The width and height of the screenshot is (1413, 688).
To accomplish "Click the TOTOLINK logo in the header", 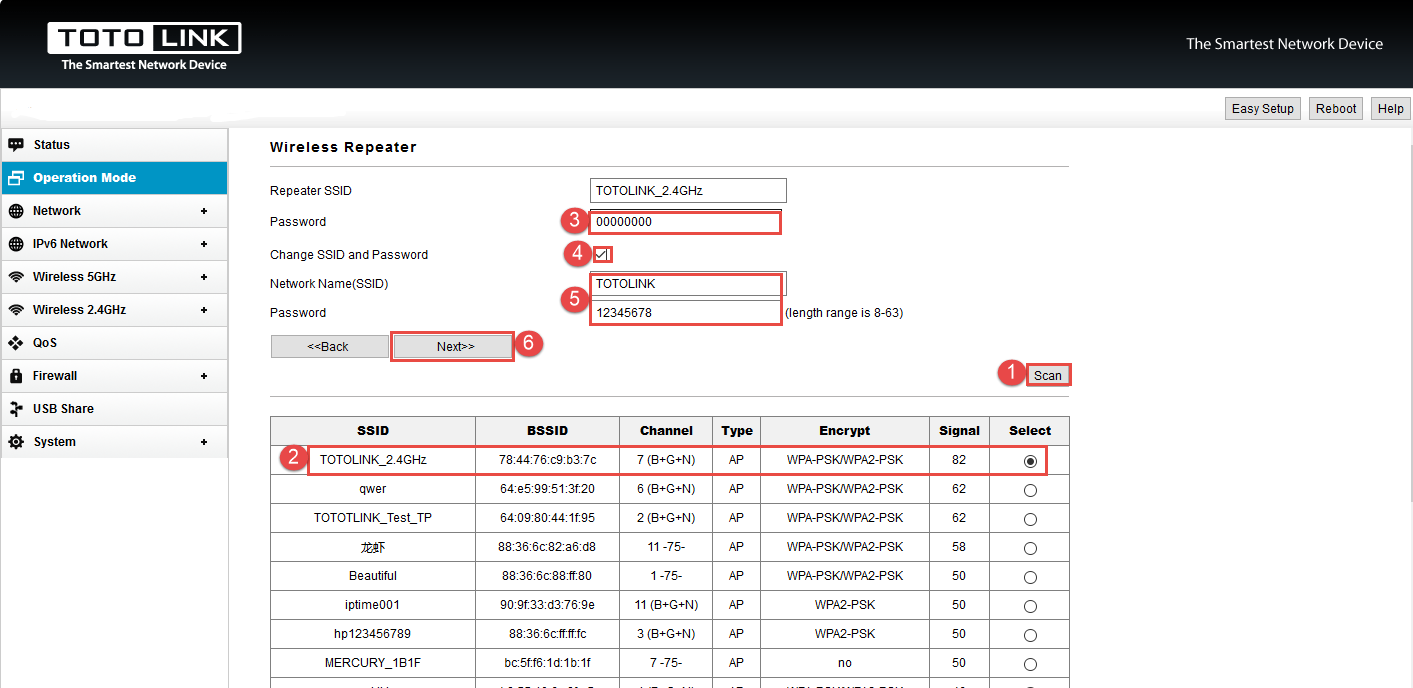I will click(144, 46).
